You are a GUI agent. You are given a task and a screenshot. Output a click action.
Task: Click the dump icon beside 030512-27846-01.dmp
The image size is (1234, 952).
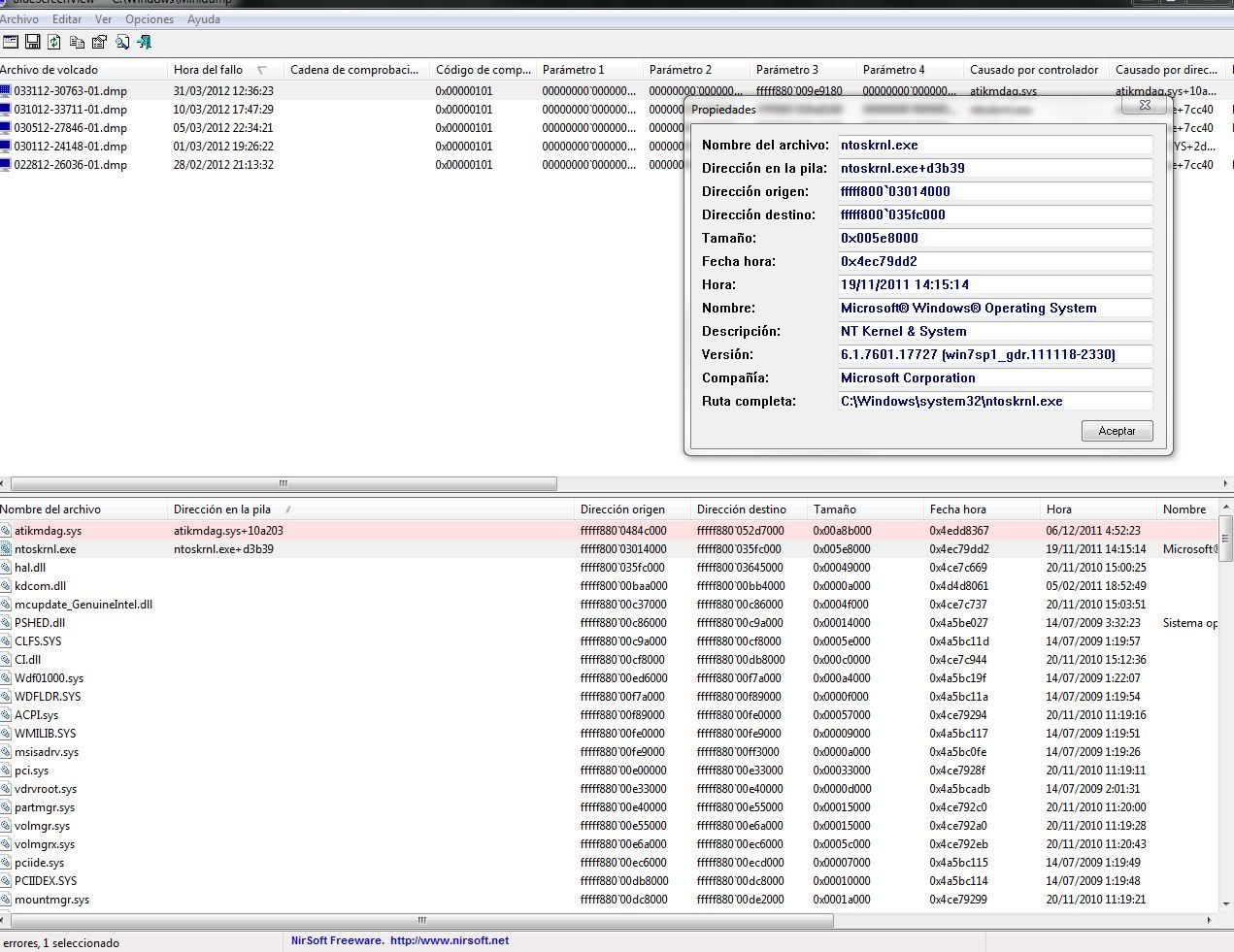(6, 128)
